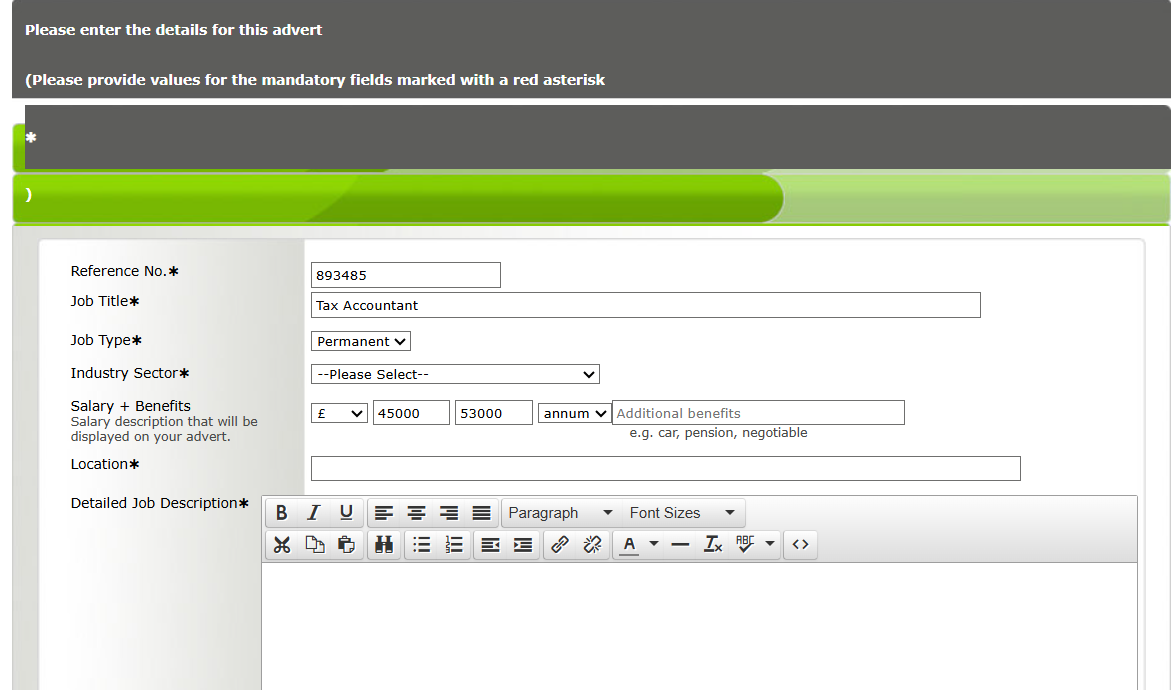
Task: Open Find and Replace binoculars icon
Action: coord(384,545)
